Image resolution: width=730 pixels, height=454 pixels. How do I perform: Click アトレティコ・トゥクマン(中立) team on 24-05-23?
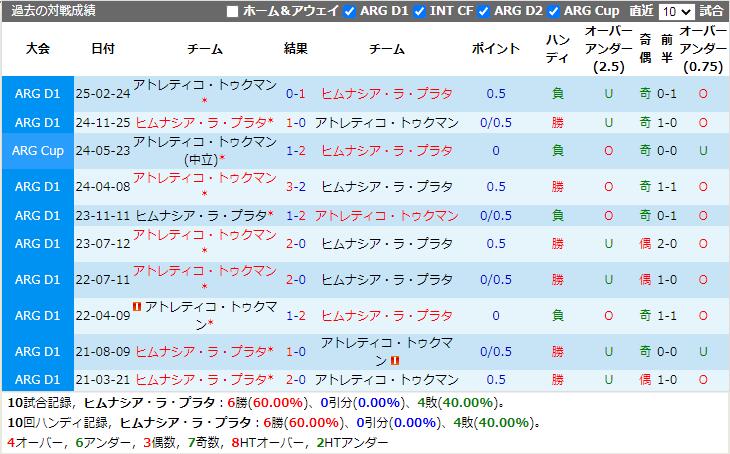[205, 151]
